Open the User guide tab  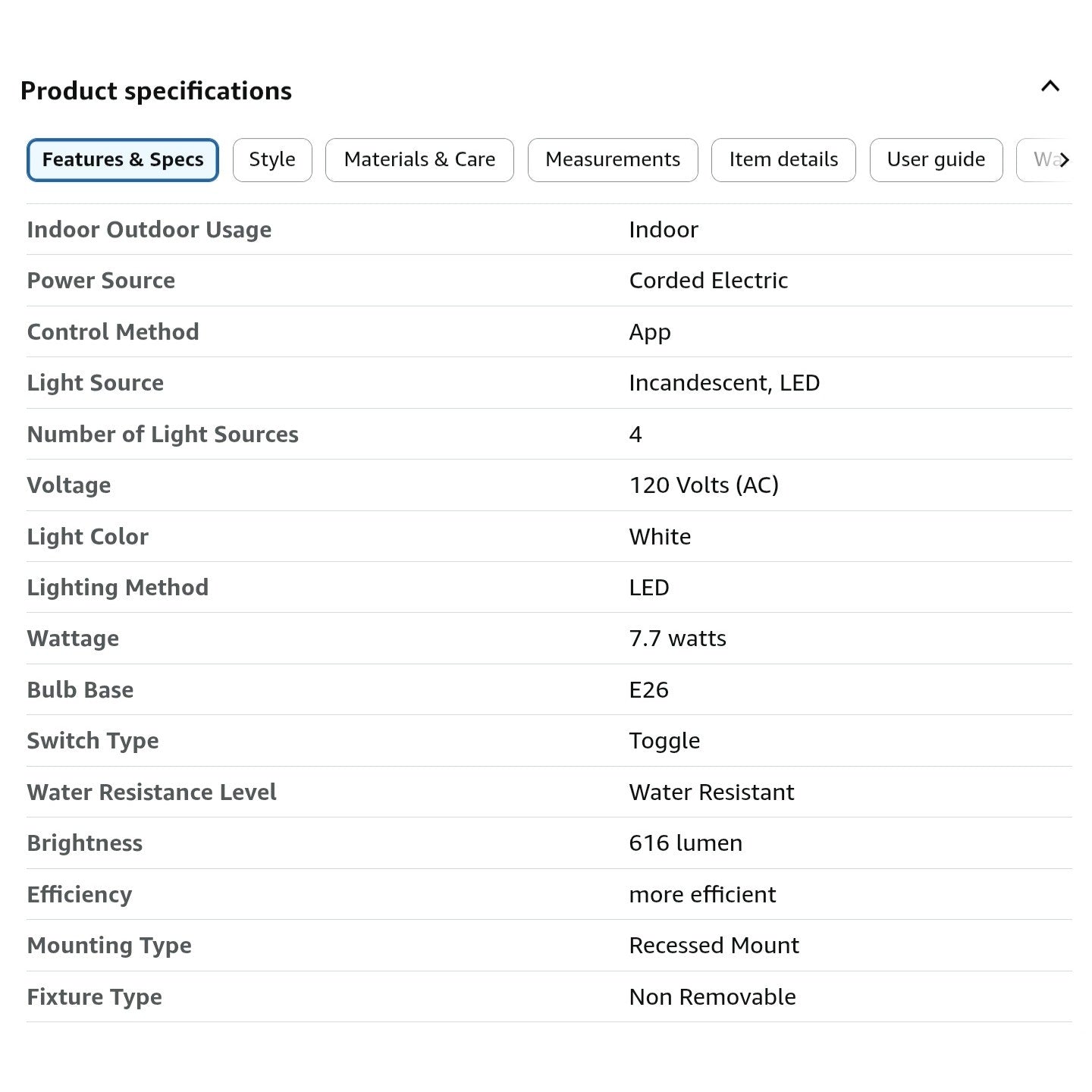point(936,160)
